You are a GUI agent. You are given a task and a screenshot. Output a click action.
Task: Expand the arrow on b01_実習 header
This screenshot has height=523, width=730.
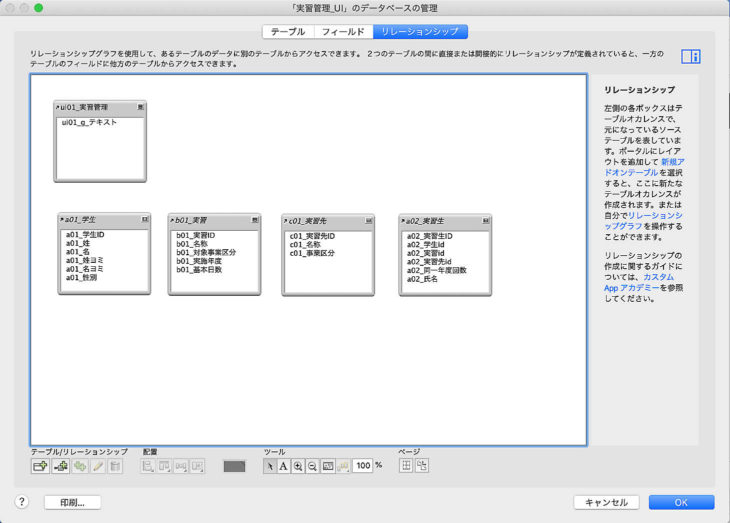(x=173, y=219)
